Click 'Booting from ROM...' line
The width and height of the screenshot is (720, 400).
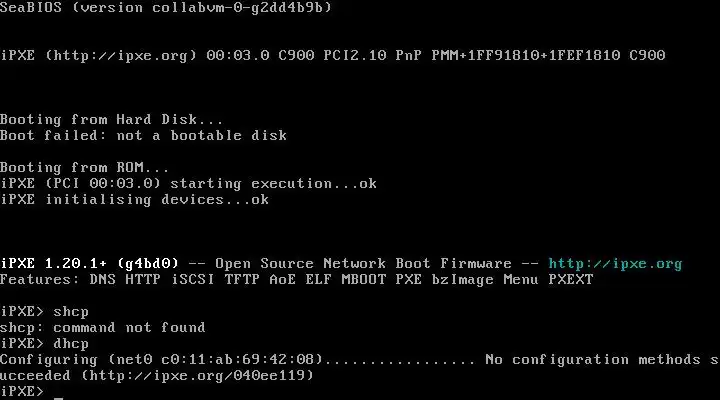pos(84,168)
